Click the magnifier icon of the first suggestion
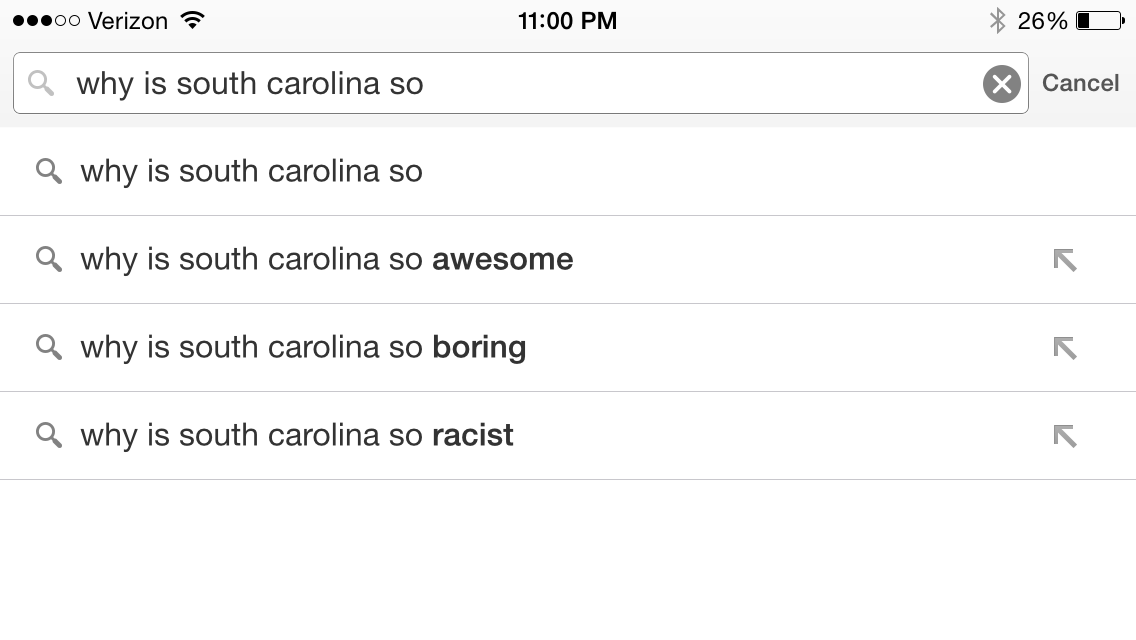Screen dimensions: 1136x640 (x=49, y=171)
